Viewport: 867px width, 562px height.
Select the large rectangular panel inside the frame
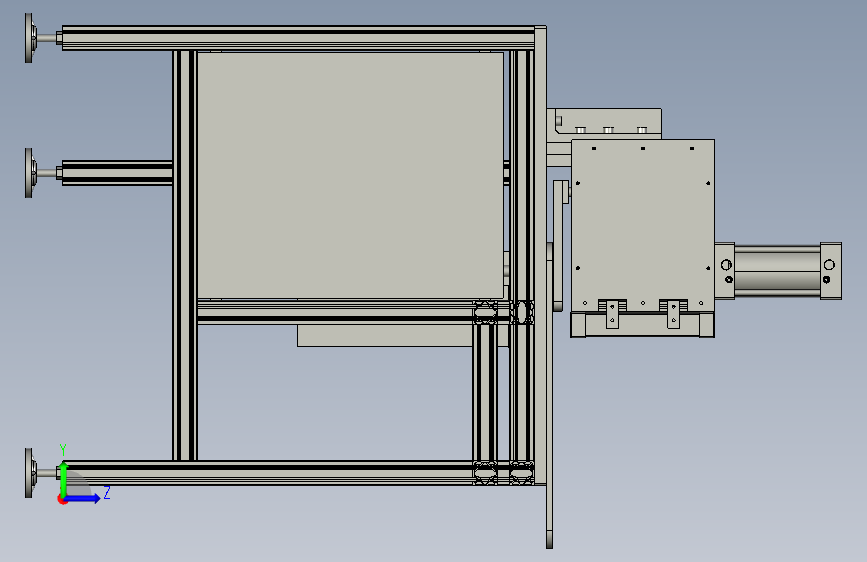pyautogui.click(x=350, y=175)
